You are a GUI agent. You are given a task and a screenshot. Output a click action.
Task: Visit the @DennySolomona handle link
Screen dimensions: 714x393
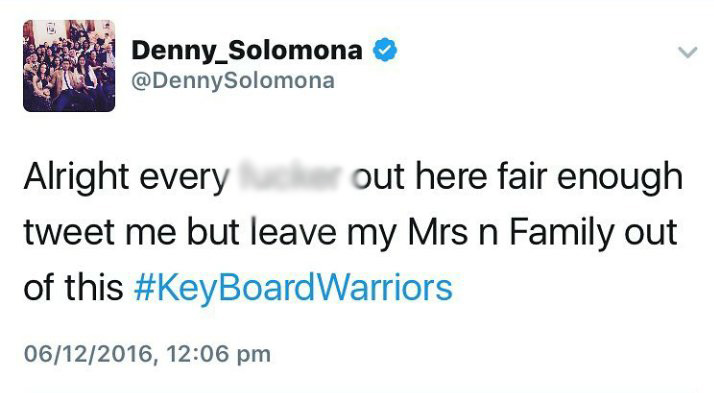[x=233, y=81]
